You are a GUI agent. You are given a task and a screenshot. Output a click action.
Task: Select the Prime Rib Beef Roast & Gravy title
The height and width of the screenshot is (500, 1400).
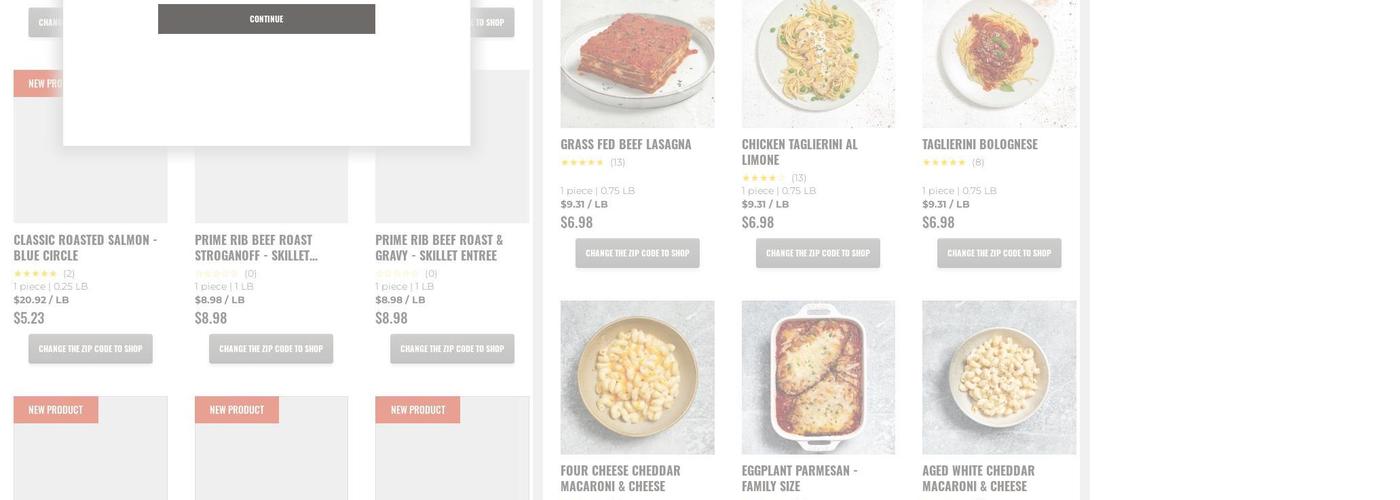click(x=439, y=247)
